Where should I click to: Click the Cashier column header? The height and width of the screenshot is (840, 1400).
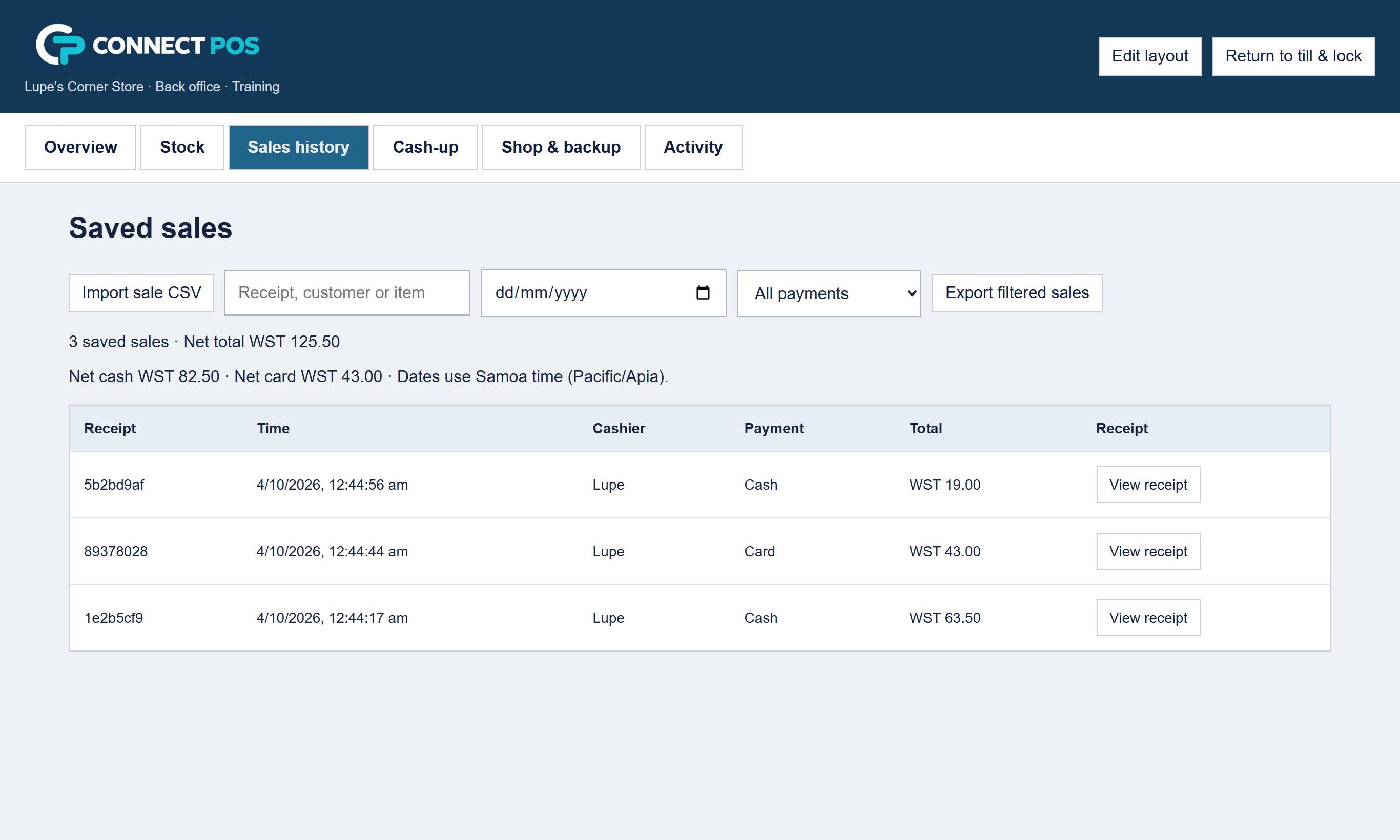tap(619, 429)
